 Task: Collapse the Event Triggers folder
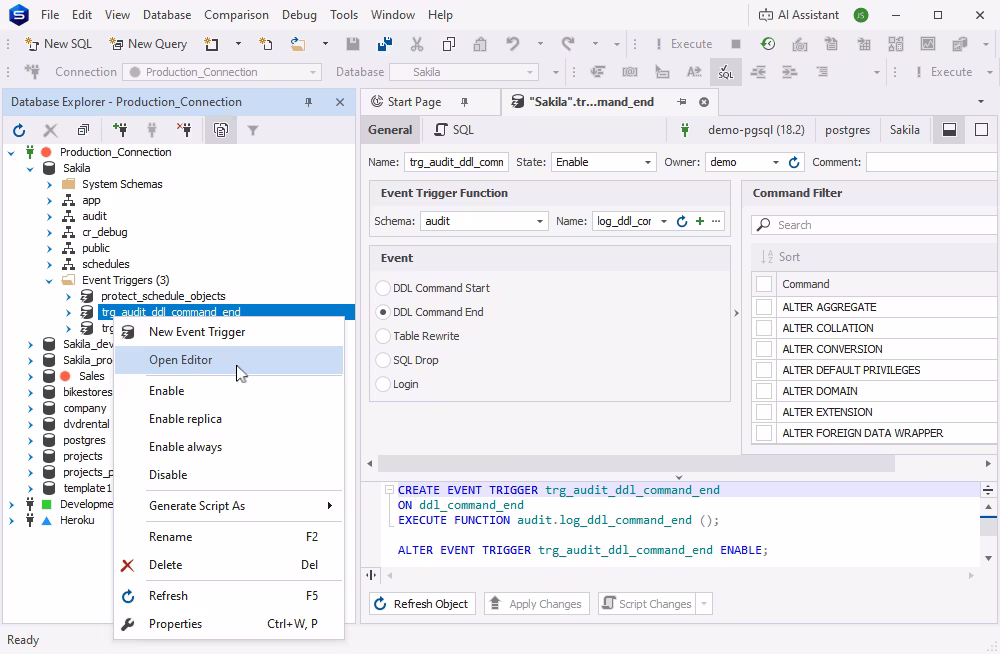pyautogui.click(x=49, y=281)
